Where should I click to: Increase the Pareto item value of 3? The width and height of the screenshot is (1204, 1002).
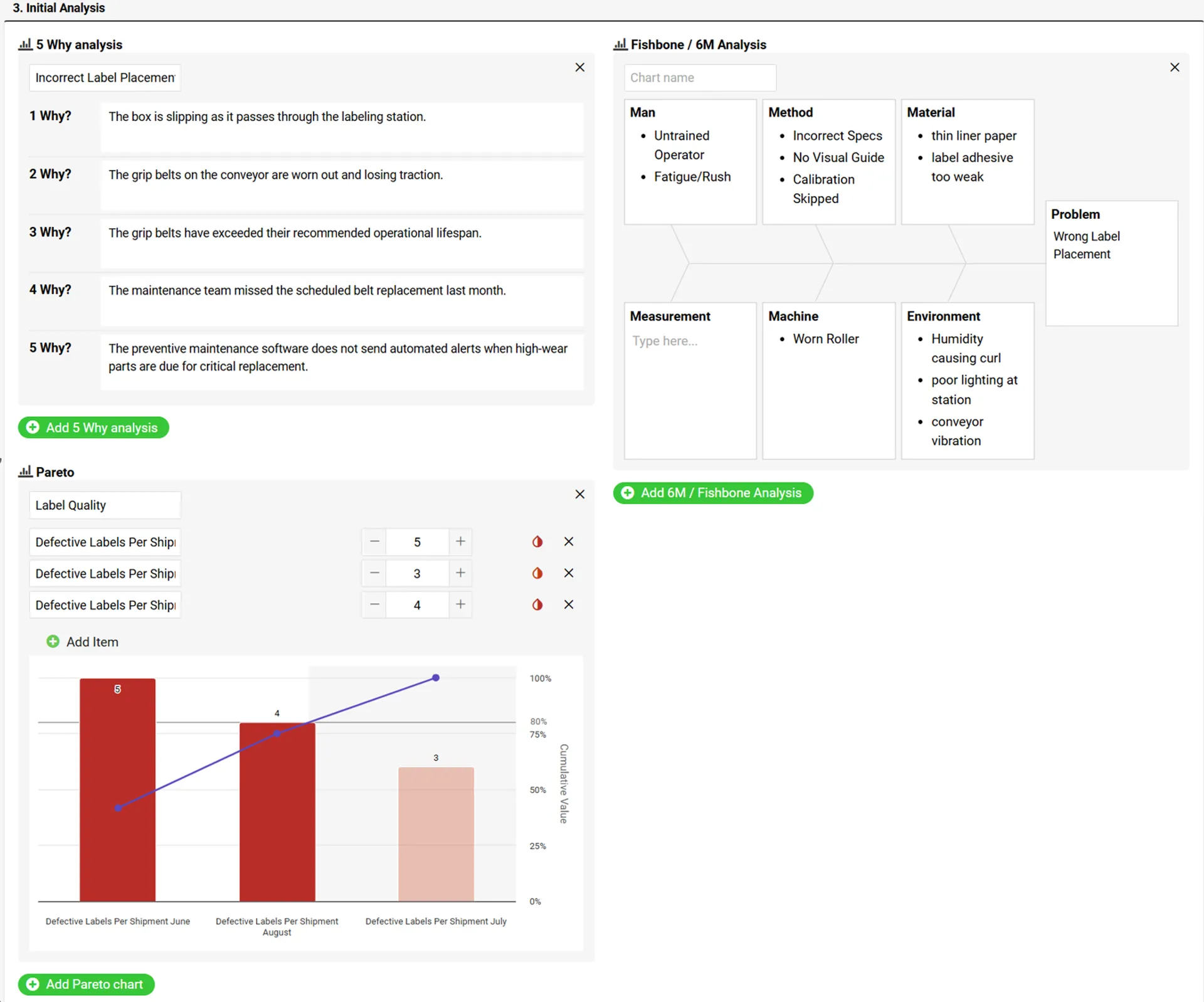(x=460, y=573)
